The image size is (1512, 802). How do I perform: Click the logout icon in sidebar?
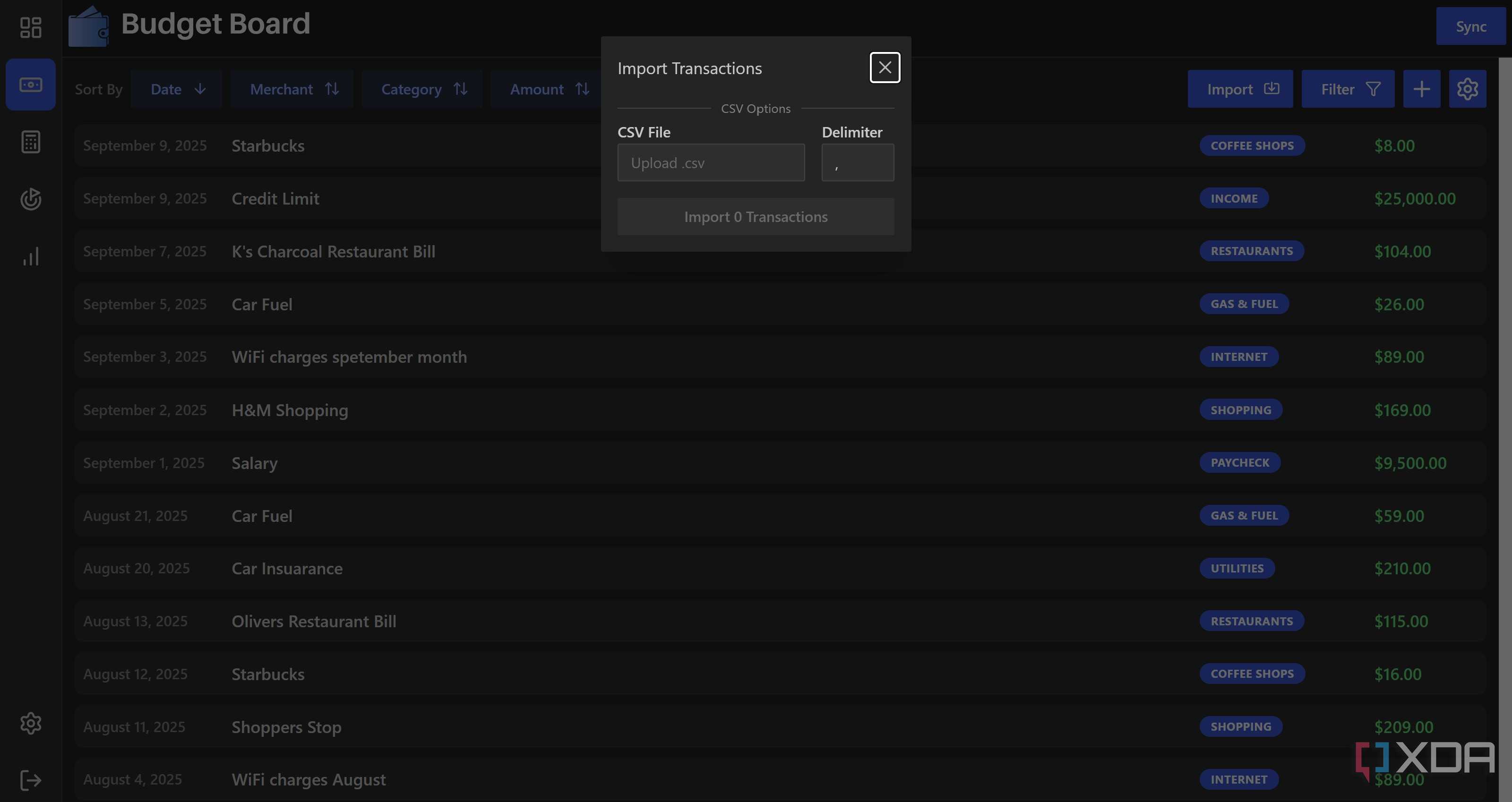[31, 780]
